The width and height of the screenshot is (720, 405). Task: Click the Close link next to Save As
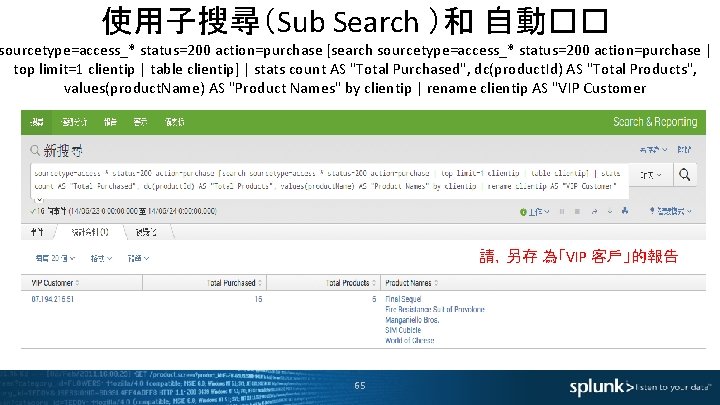click(x=684, y=150)
